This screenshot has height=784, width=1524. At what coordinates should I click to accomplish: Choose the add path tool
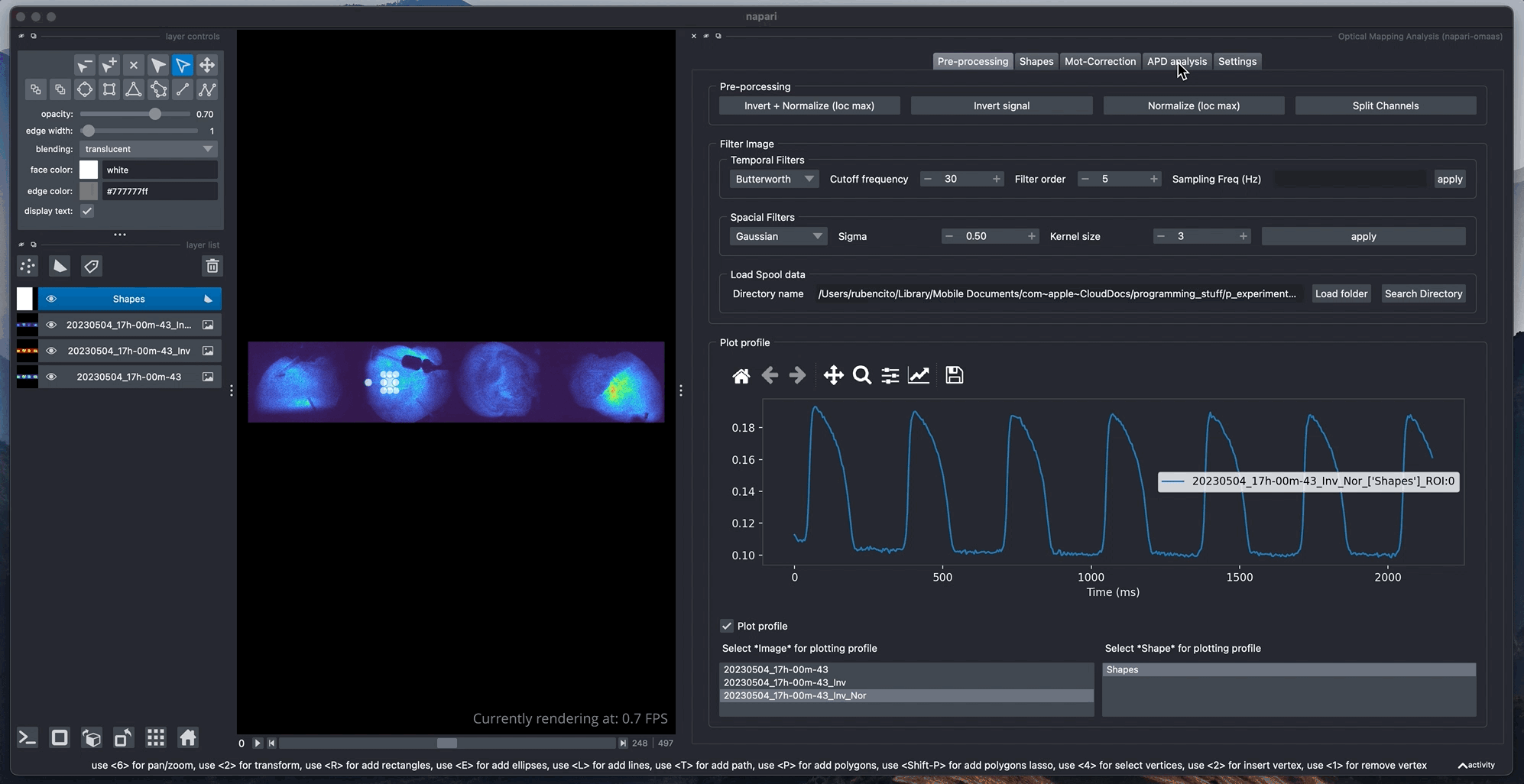207,89
